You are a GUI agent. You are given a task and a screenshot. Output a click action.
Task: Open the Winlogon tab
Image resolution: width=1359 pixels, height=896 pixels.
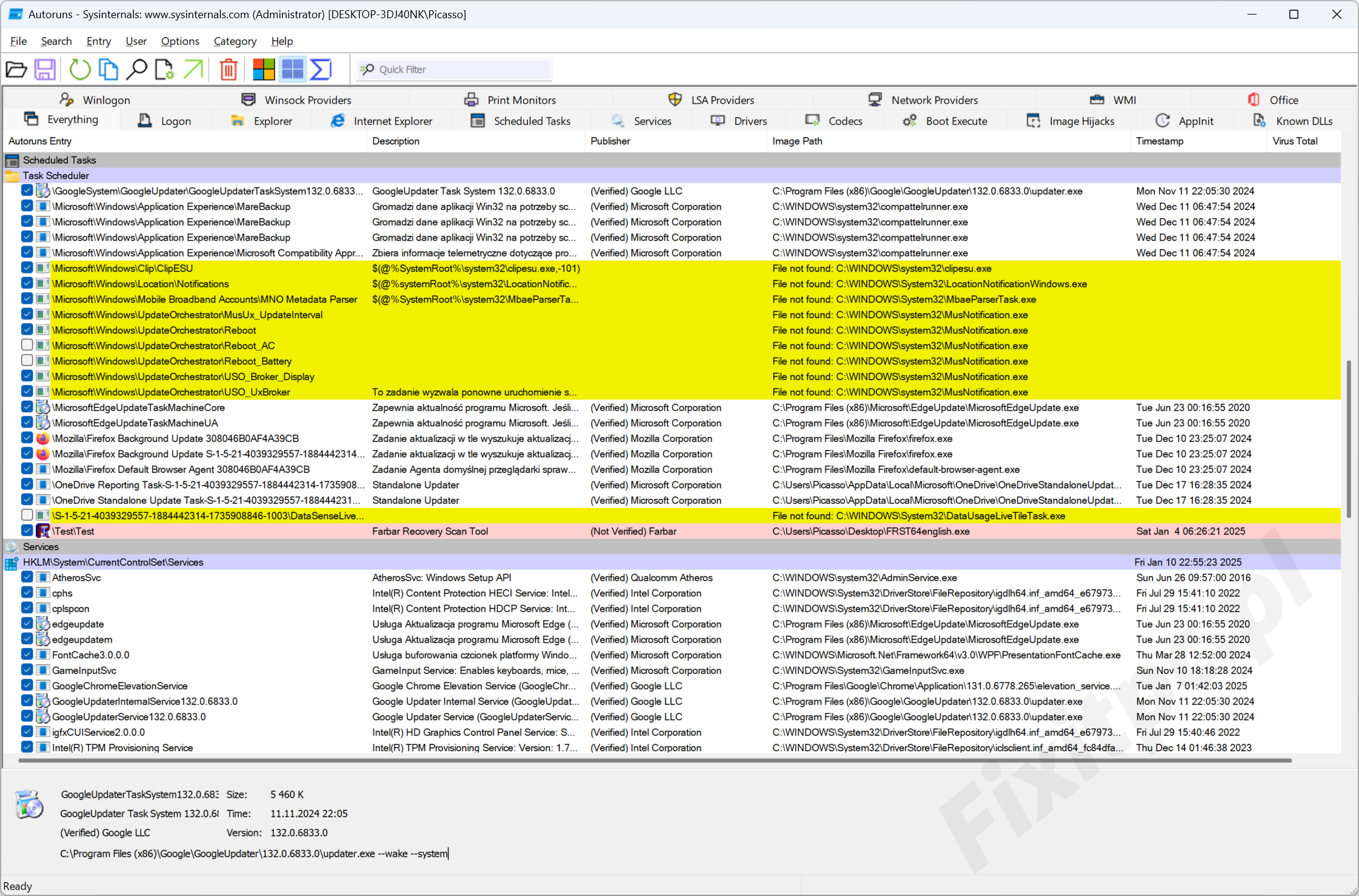pyautogui.click(x=95, y=100)
